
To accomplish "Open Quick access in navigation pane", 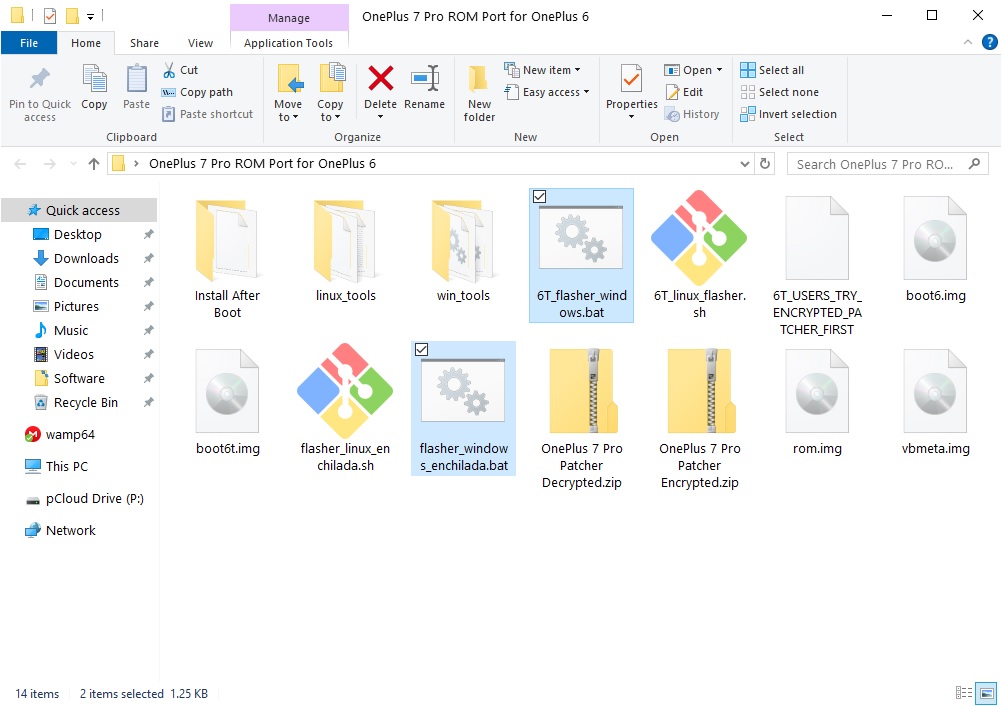I will point(79,210).
